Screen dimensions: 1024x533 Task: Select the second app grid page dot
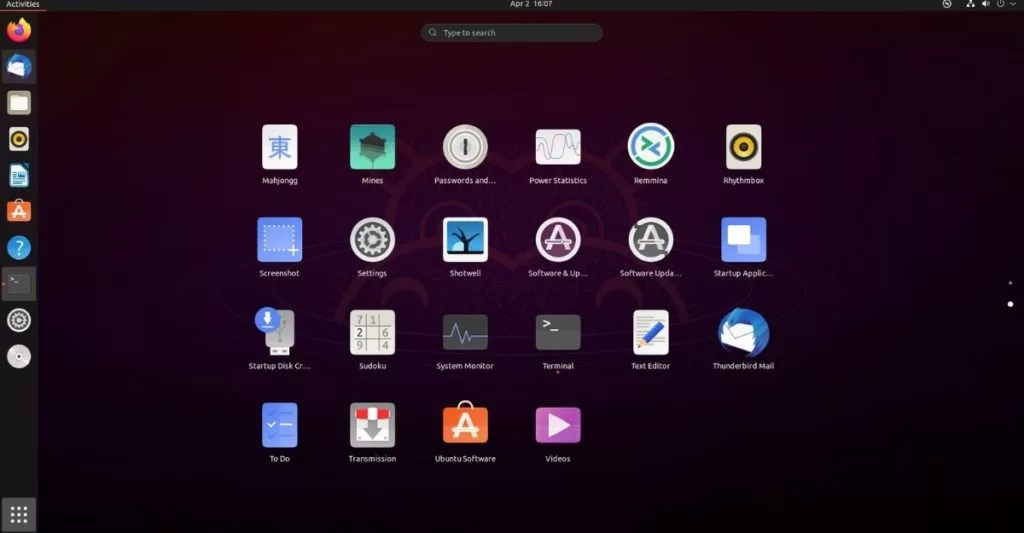click(1010, 304)
